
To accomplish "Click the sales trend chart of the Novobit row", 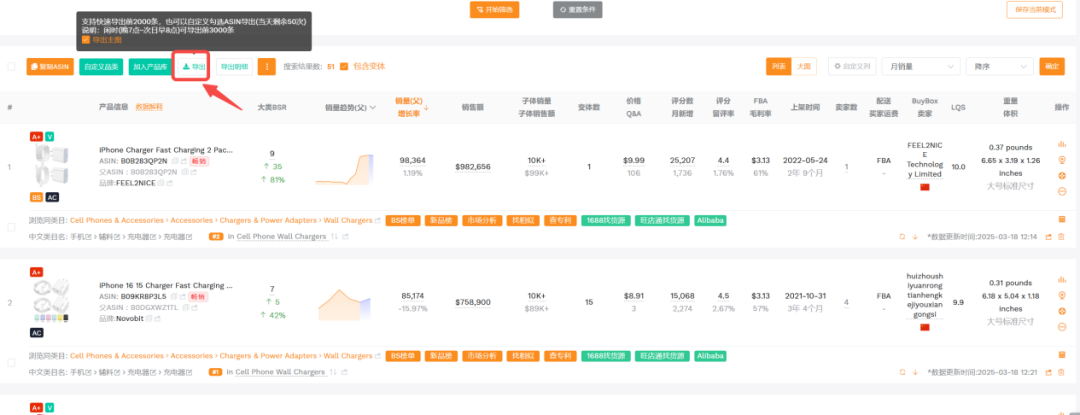I will 344,304.
